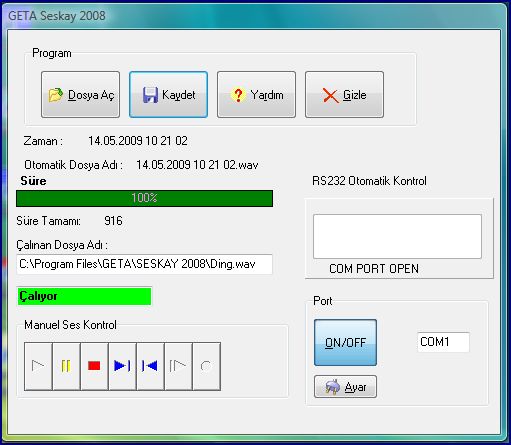Open a file with Dosya Aç

tap(80, 95)
